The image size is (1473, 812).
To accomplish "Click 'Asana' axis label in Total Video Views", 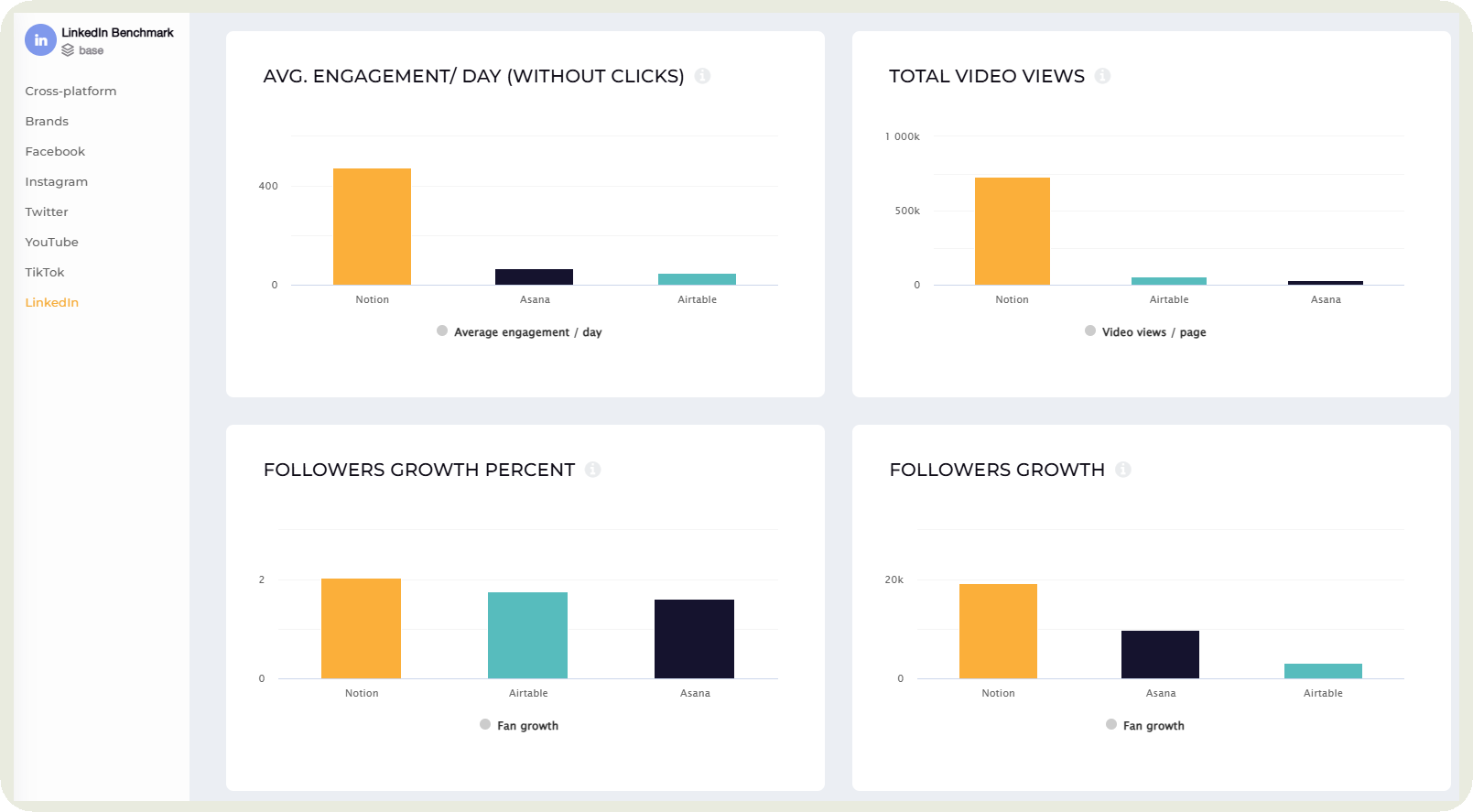I will click(1326, 299).
